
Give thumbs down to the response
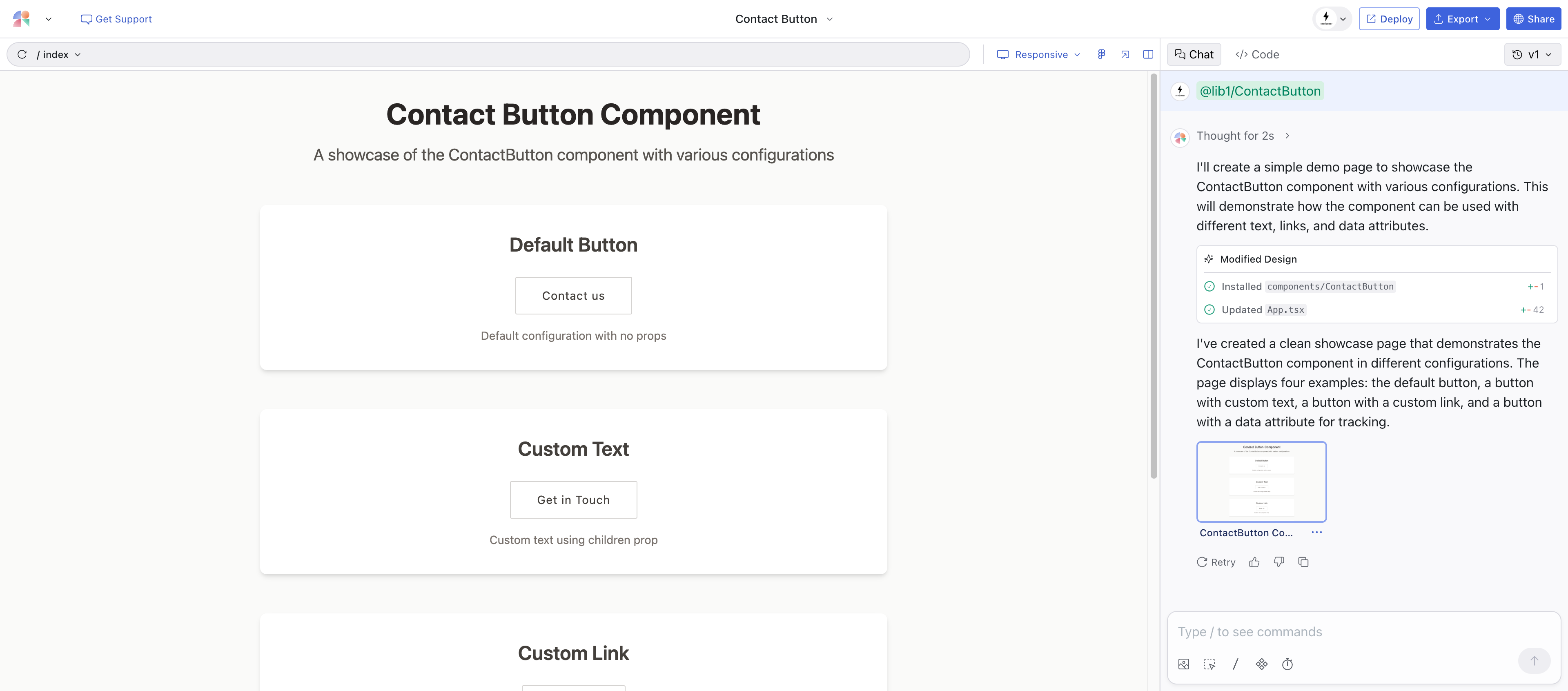coord(1279,562)
